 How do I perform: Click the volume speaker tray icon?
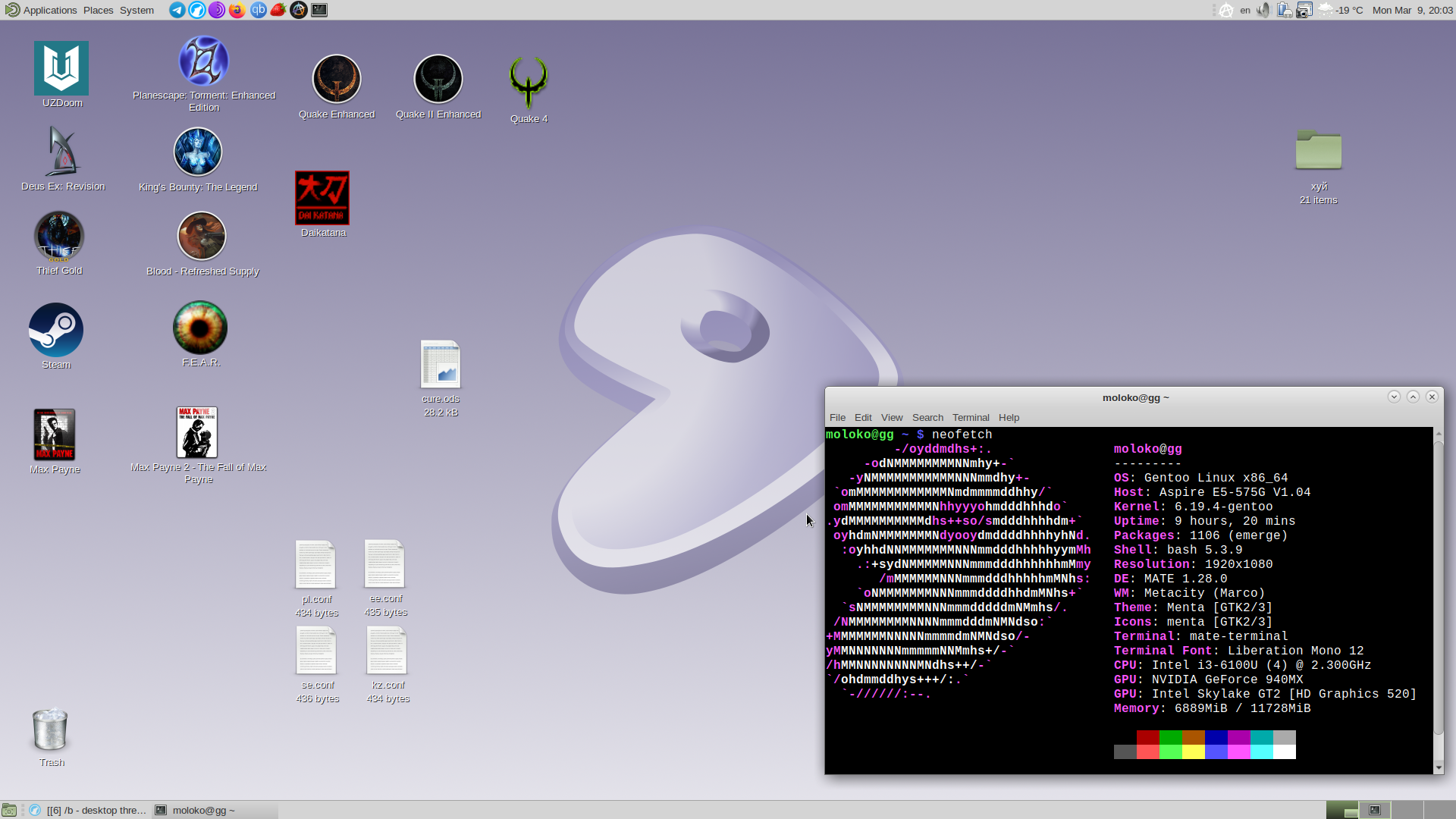click(x=1263, y=10)
